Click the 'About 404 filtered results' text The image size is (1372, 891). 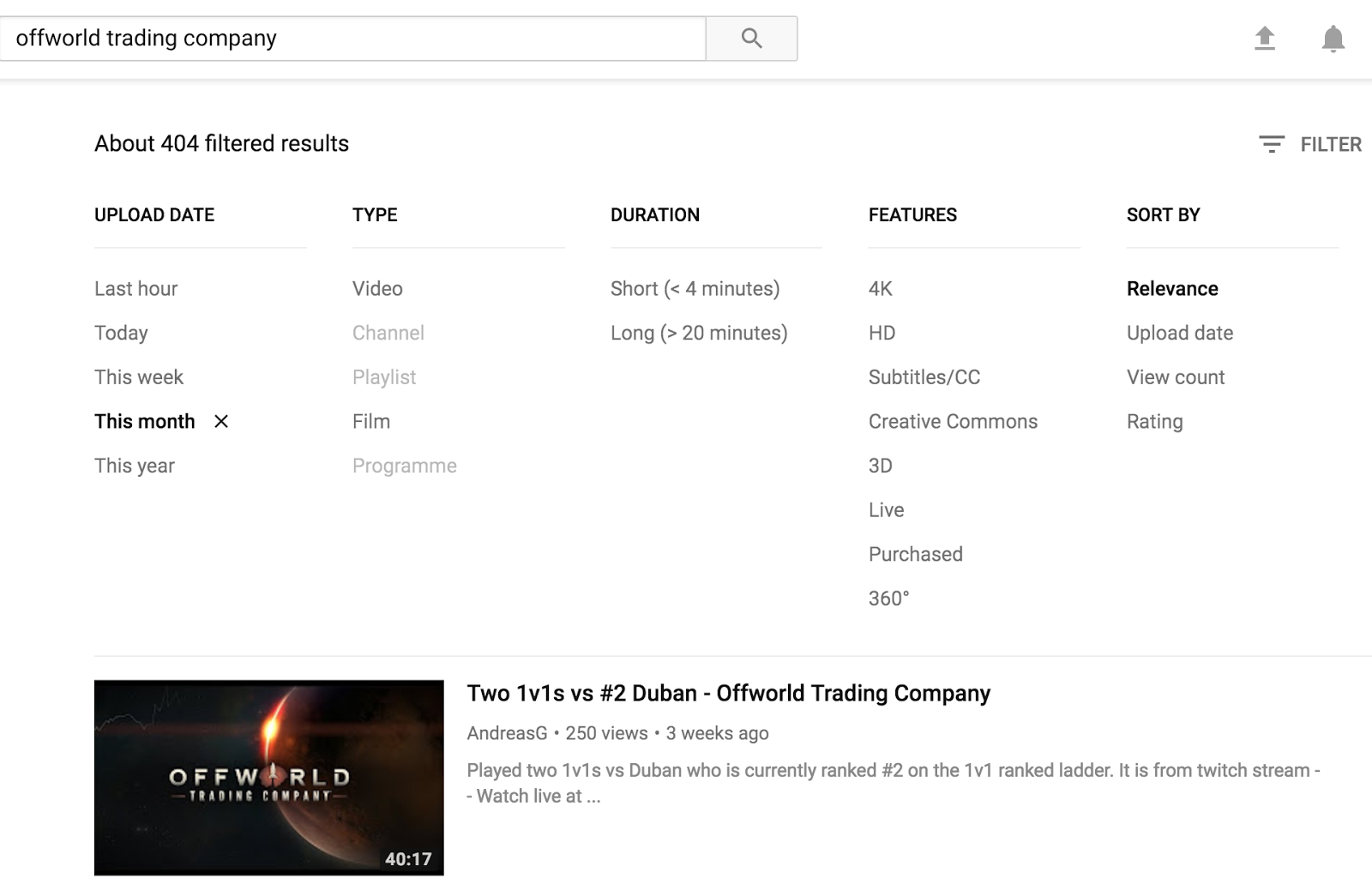pyautogui.click(x=221, y=143)
